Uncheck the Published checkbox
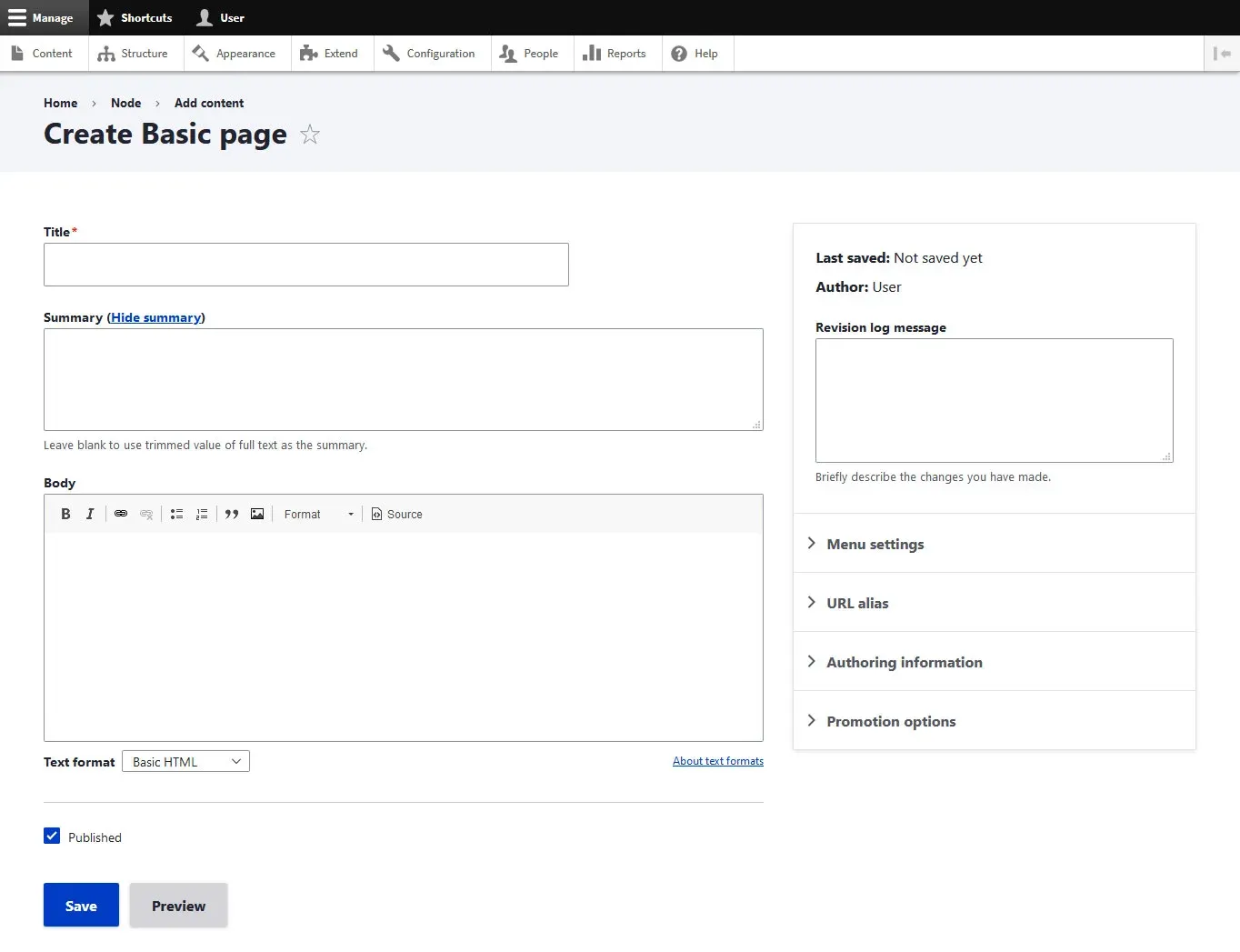1240x952 pixels. (x=52, y=837)
